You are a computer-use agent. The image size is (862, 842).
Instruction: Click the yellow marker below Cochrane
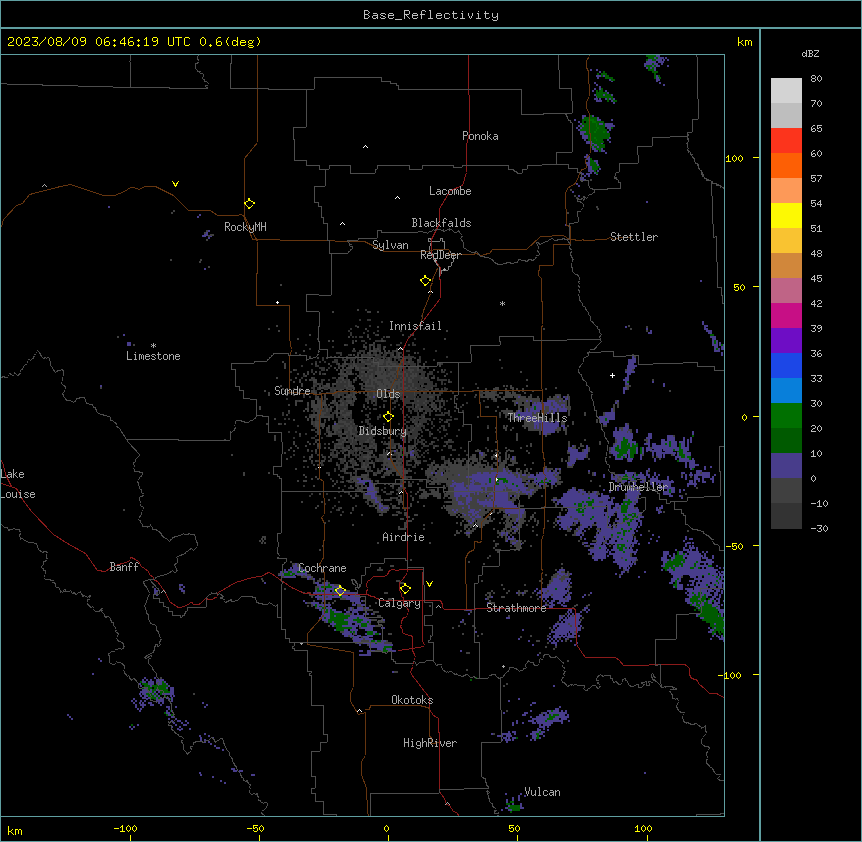pyautogui.click(x=340, y=591)
